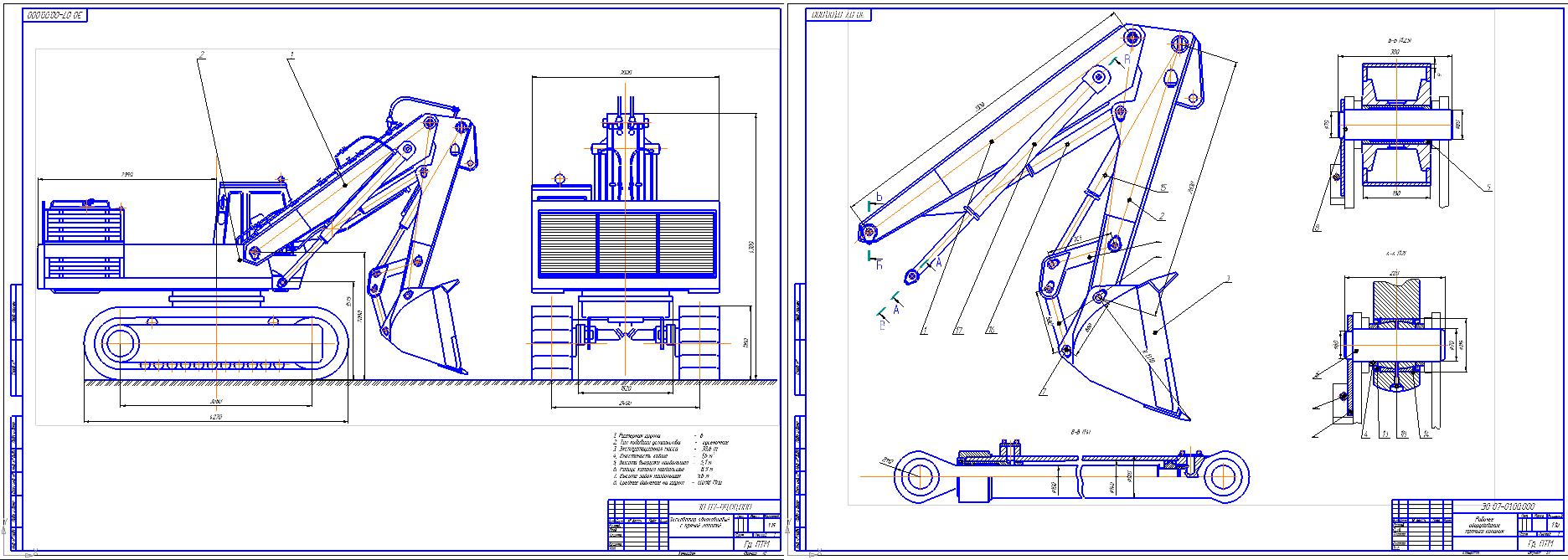The image size is (1568, 560).
Task: Select the left sheet drawing number stamp
Action: tap(56, 16)
